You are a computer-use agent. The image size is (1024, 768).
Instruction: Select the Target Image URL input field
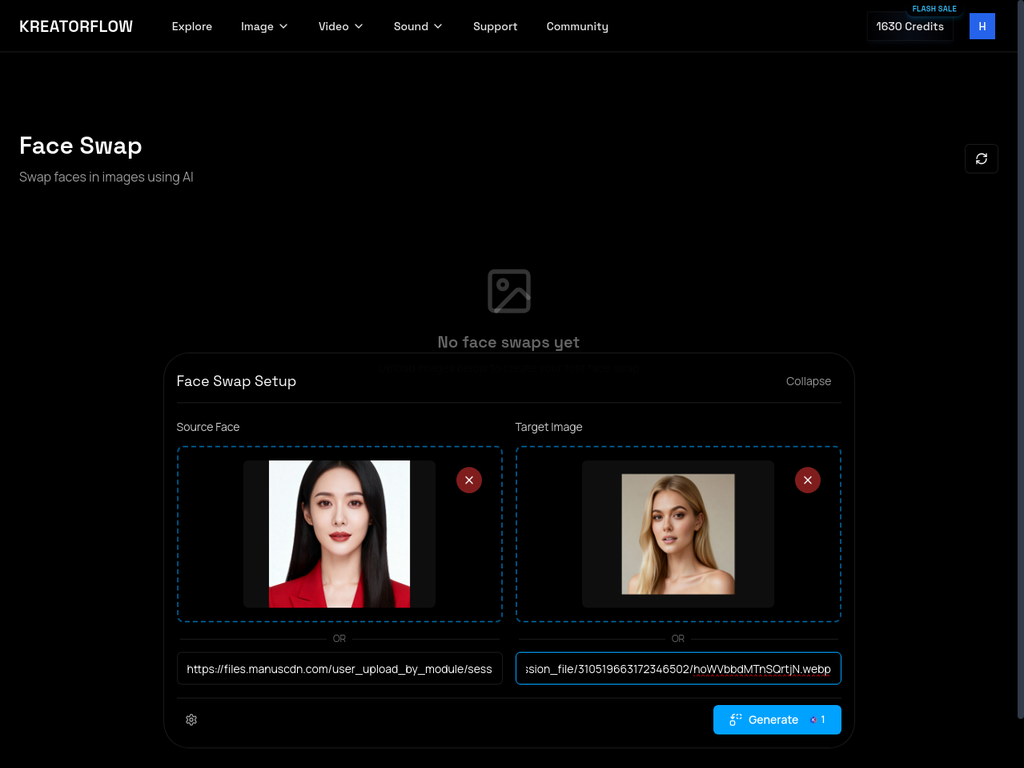[x=678, y=668]
